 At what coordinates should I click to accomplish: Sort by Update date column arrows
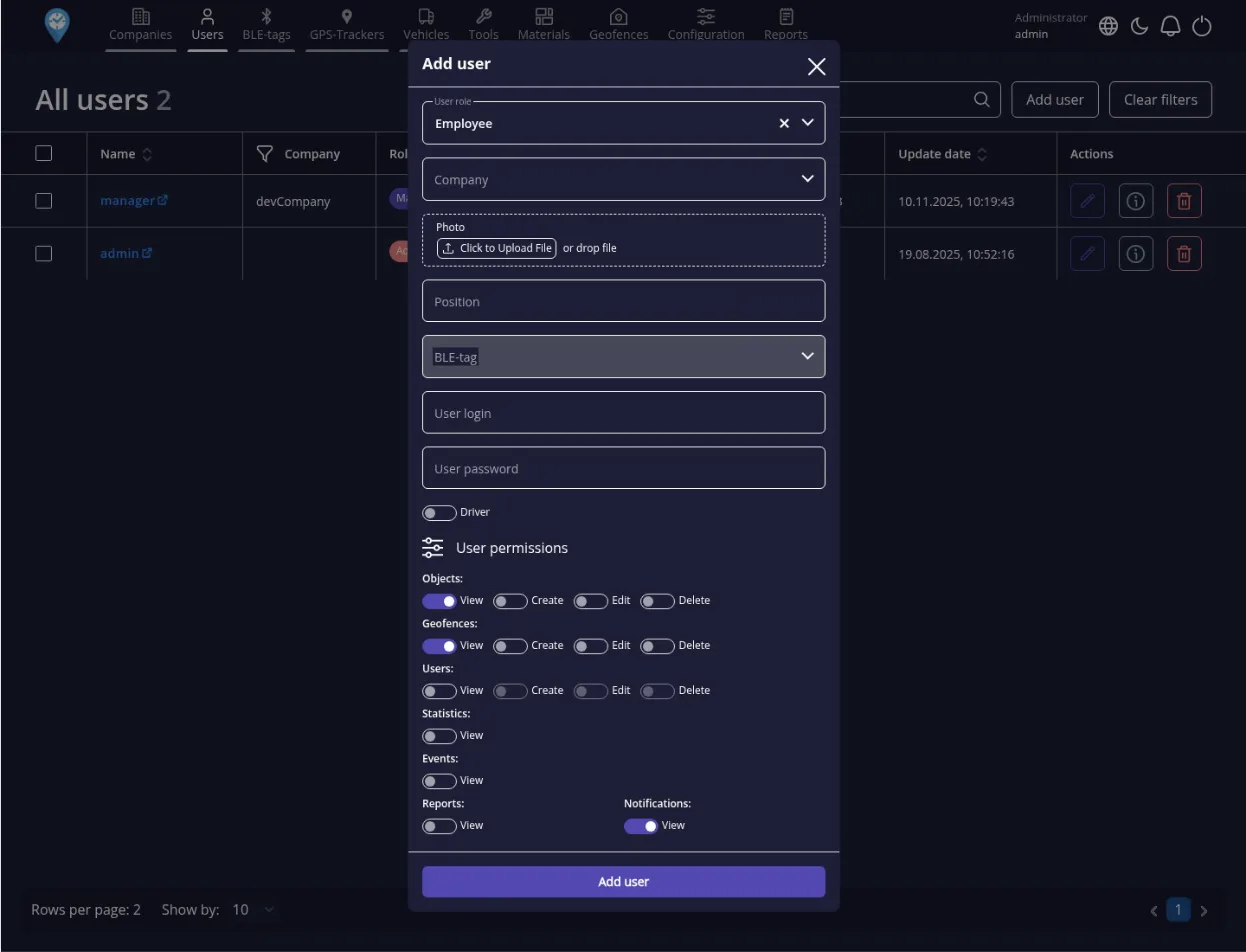[x=982, y=154]
